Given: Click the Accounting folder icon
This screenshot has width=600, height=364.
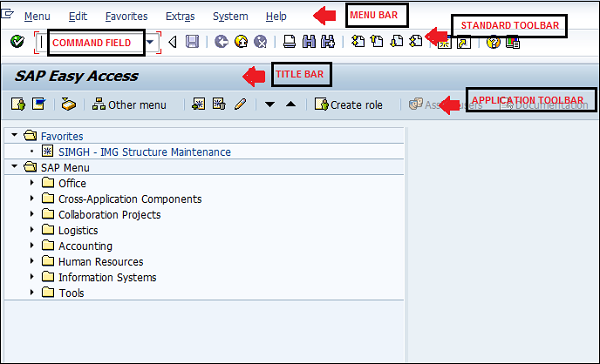Looking at the screenshot, I should [x=48, y=245].
